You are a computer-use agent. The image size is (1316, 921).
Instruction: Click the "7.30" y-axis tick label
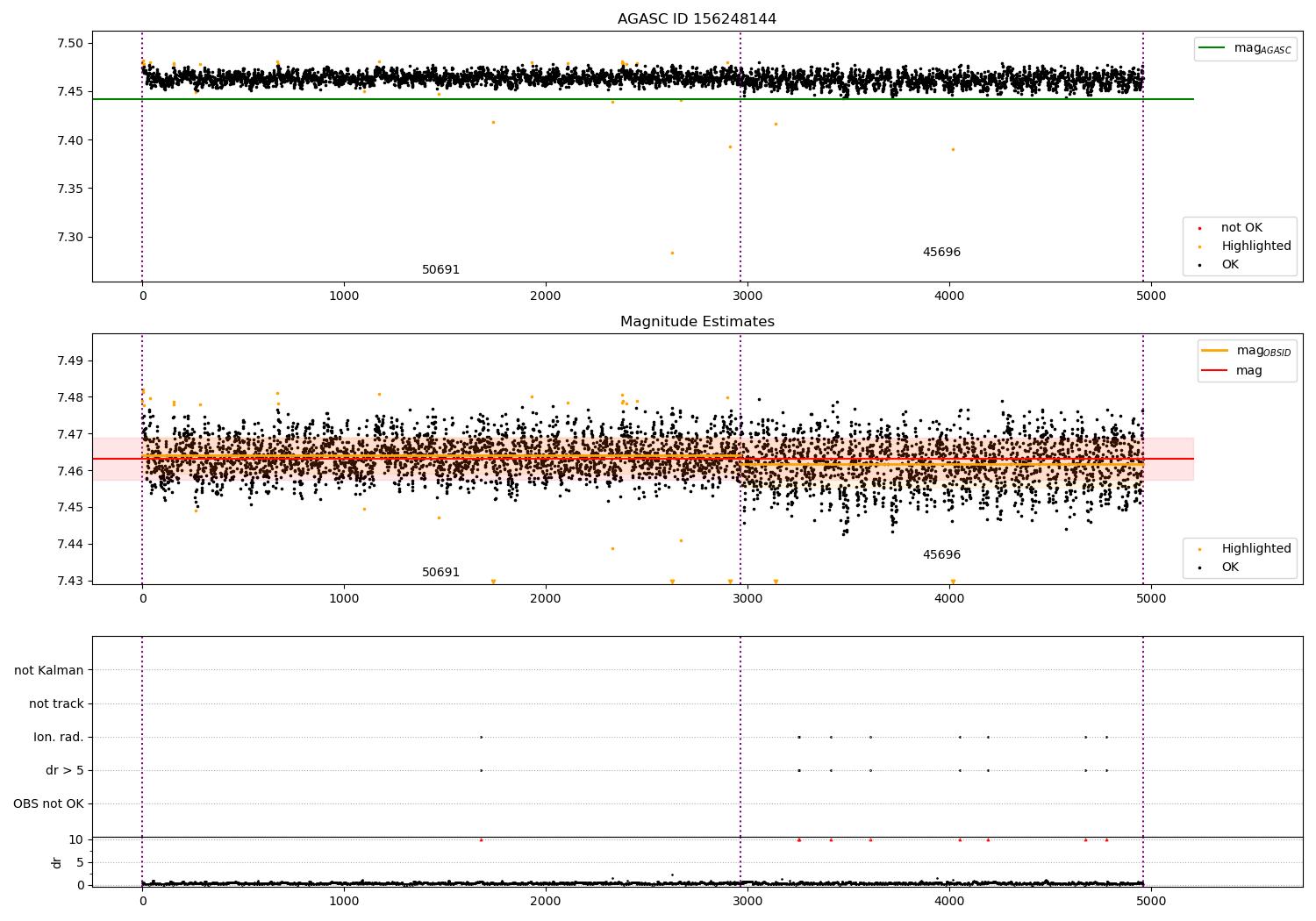pos(70,238)
